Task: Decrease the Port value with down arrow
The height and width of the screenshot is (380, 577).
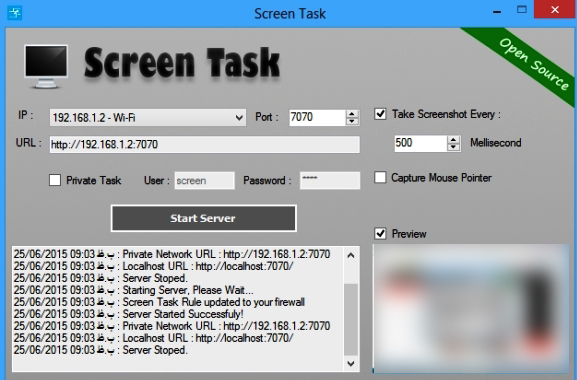Action: point(352,121)
